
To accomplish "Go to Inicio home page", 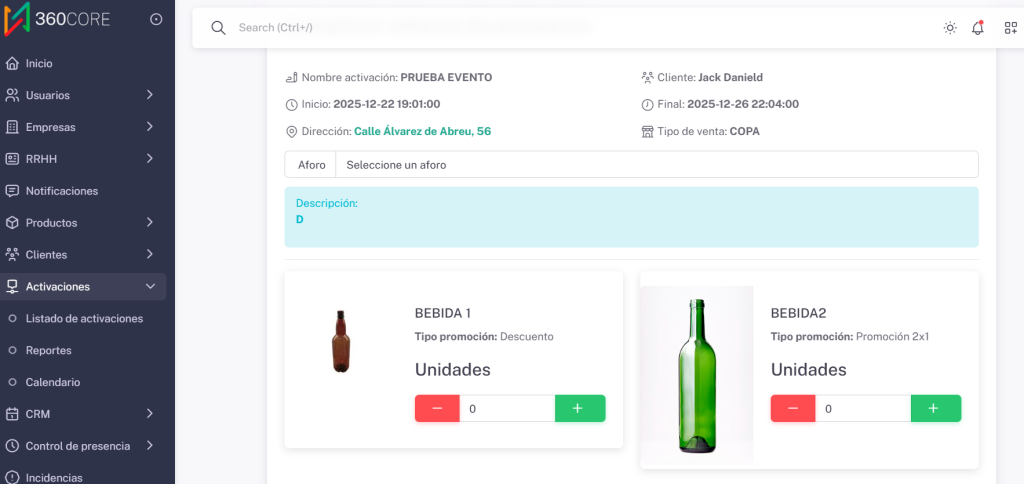I will click(39, 63).
